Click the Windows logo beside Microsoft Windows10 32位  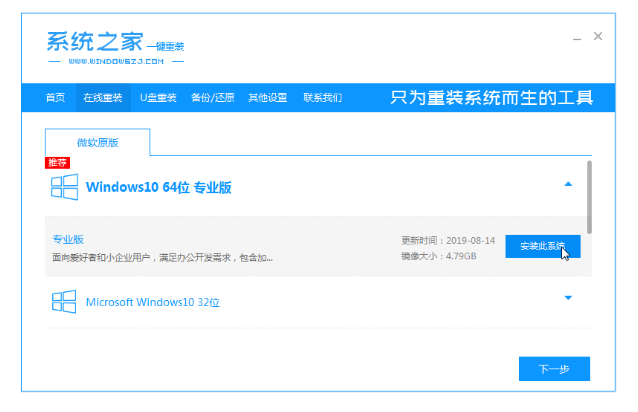(x=65, y=301)
